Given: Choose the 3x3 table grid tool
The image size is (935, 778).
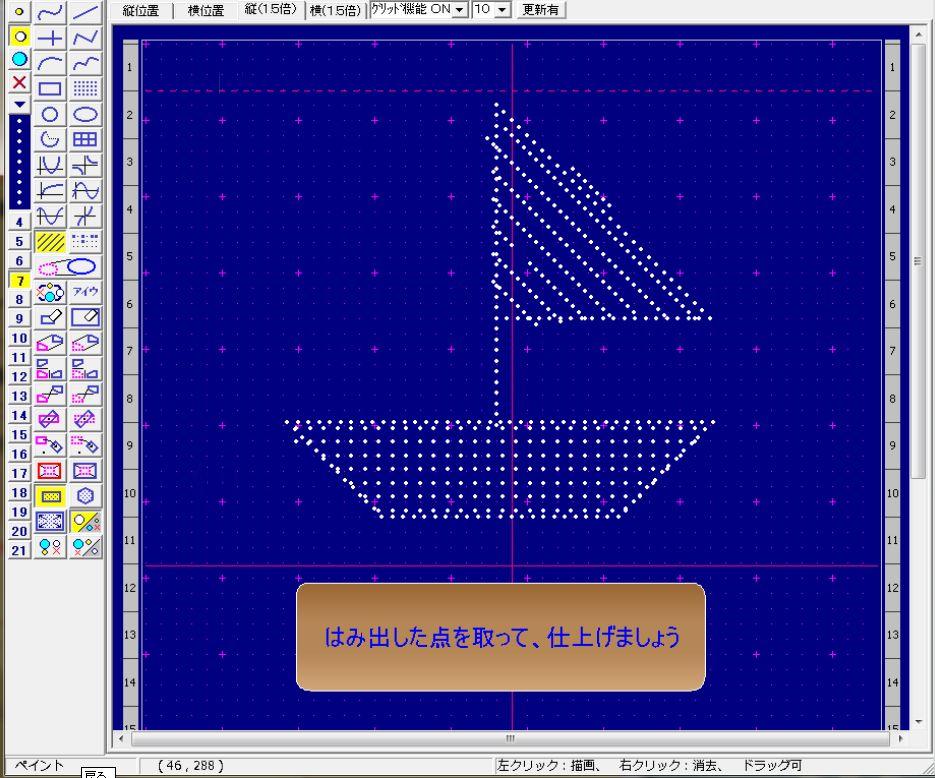Looking at the screenshot, I should 86,140.
